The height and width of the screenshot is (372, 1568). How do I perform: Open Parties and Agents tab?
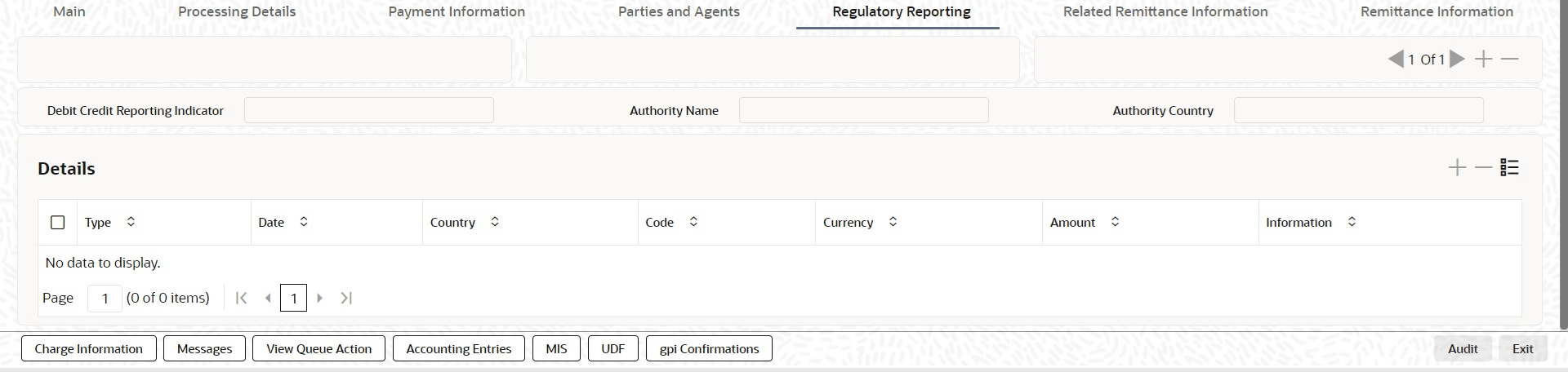tap(679, 11)
